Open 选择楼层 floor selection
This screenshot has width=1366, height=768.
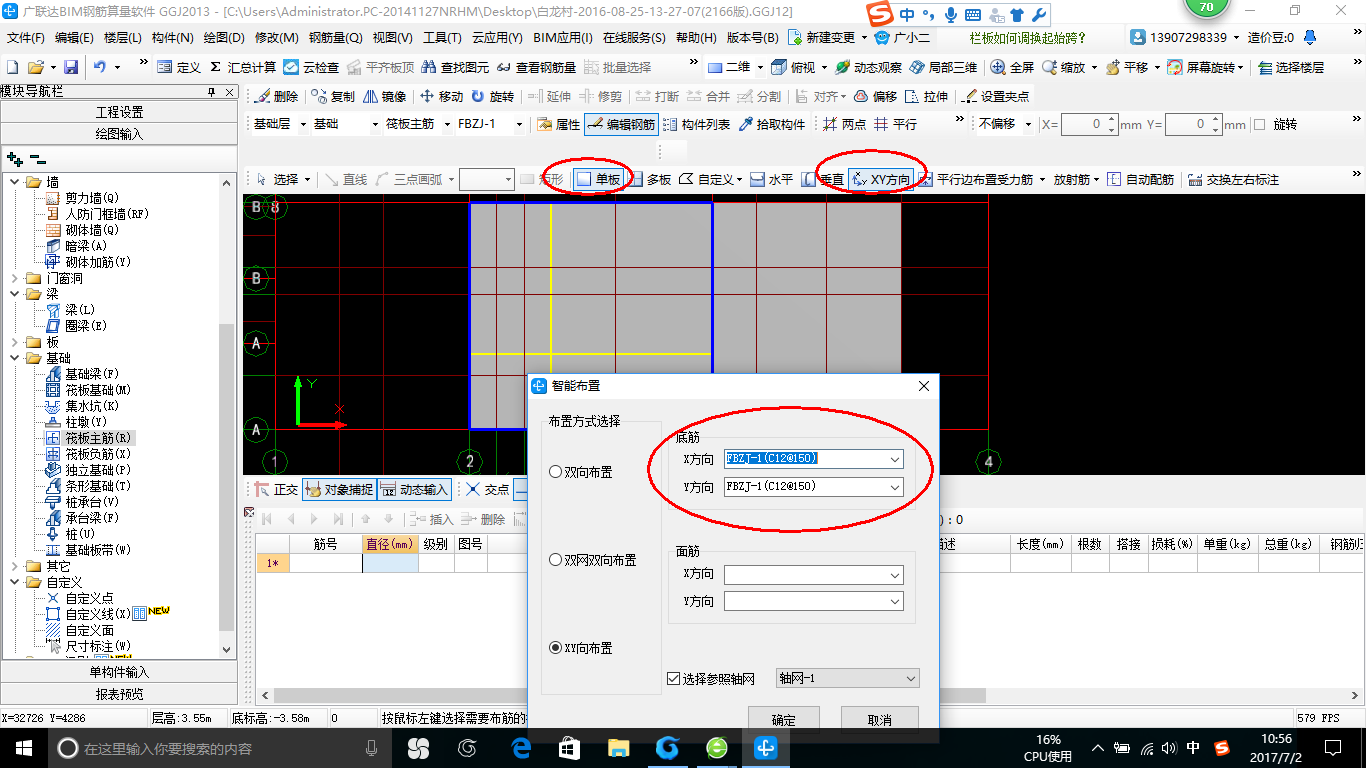click(x=1291, y=67)
